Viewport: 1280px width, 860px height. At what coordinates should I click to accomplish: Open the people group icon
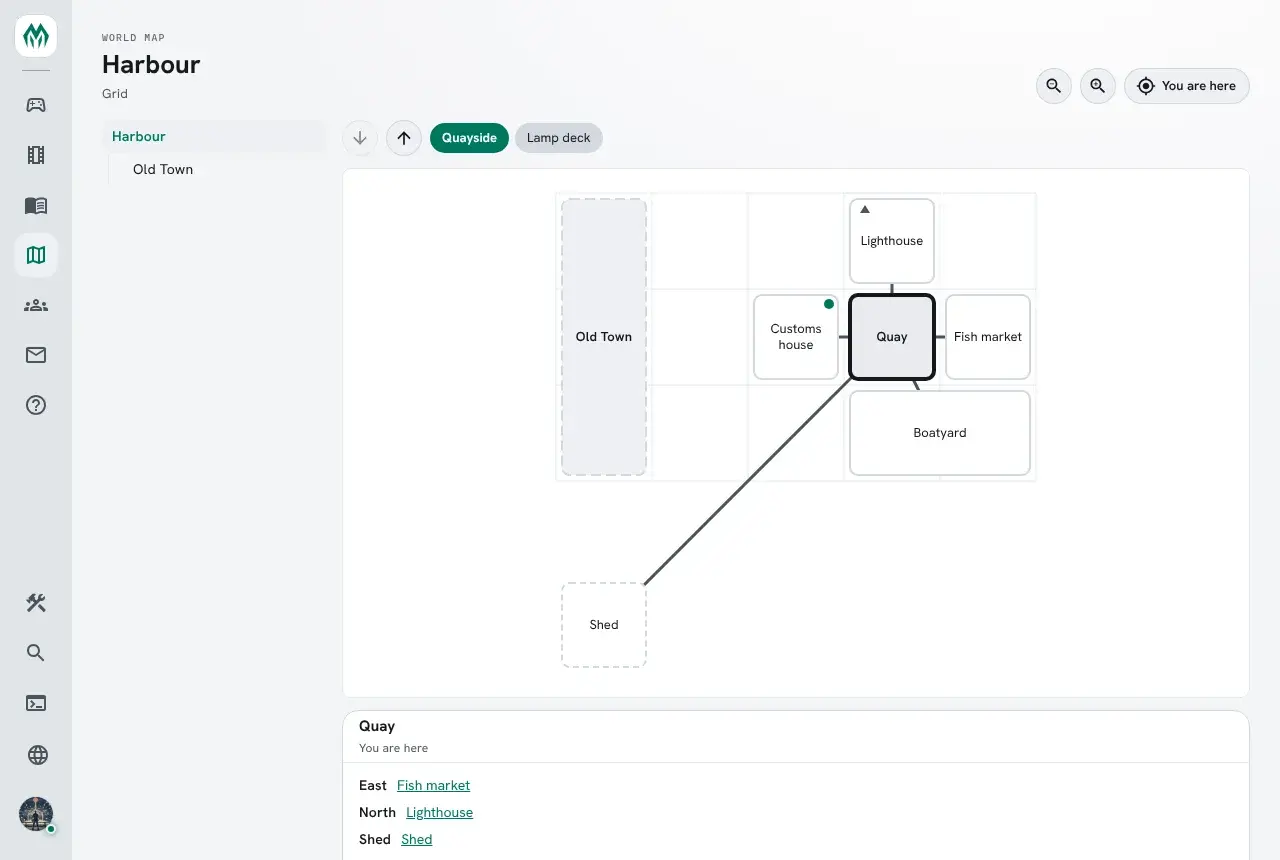[36, 305]
